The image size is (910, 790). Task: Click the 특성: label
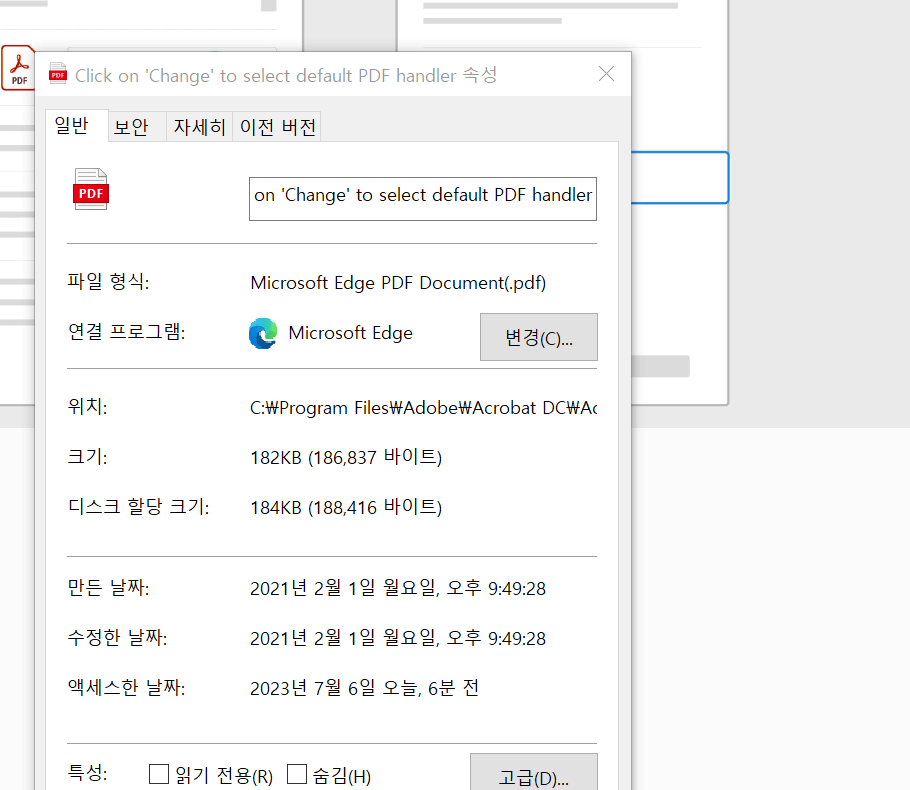(x=88, y=773)
